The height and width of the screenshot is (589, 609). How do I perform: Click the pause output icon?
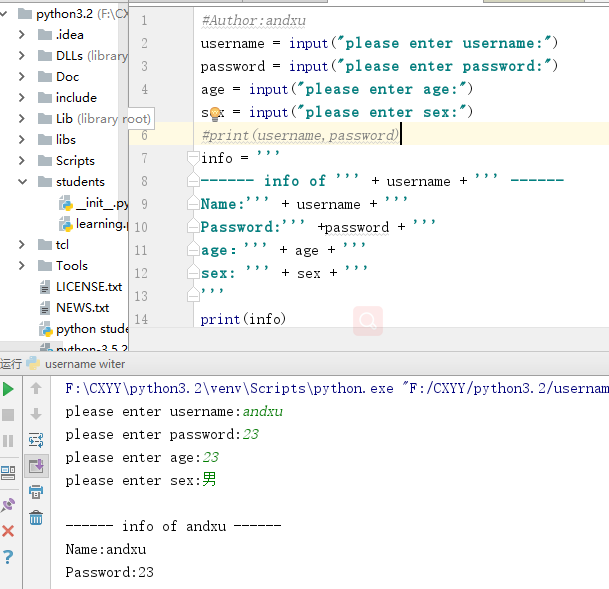tap(8, 441)
